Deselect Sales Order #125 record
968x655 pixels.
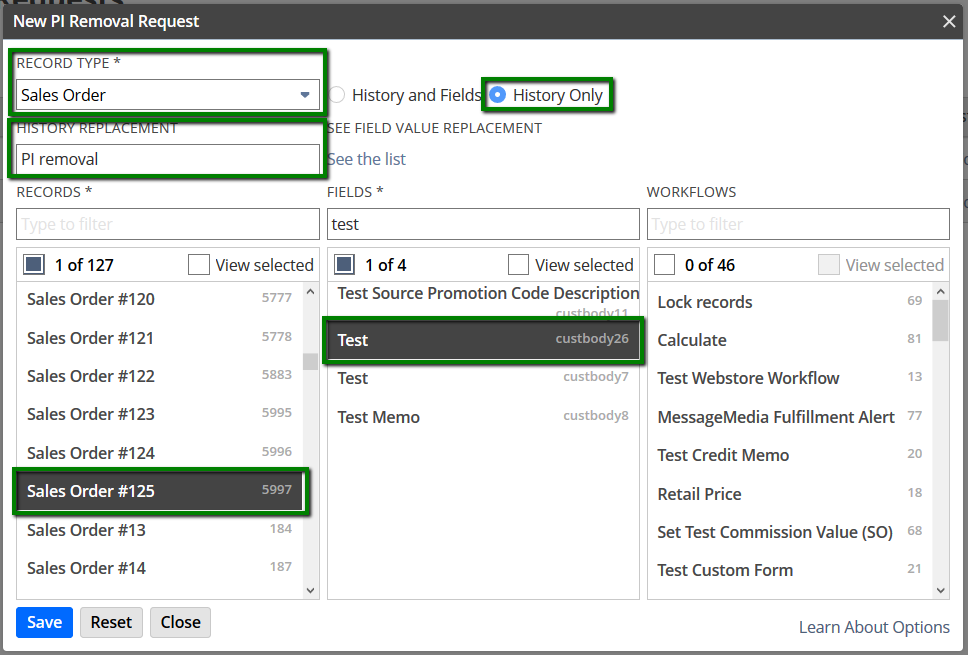[x=159, y=491]
